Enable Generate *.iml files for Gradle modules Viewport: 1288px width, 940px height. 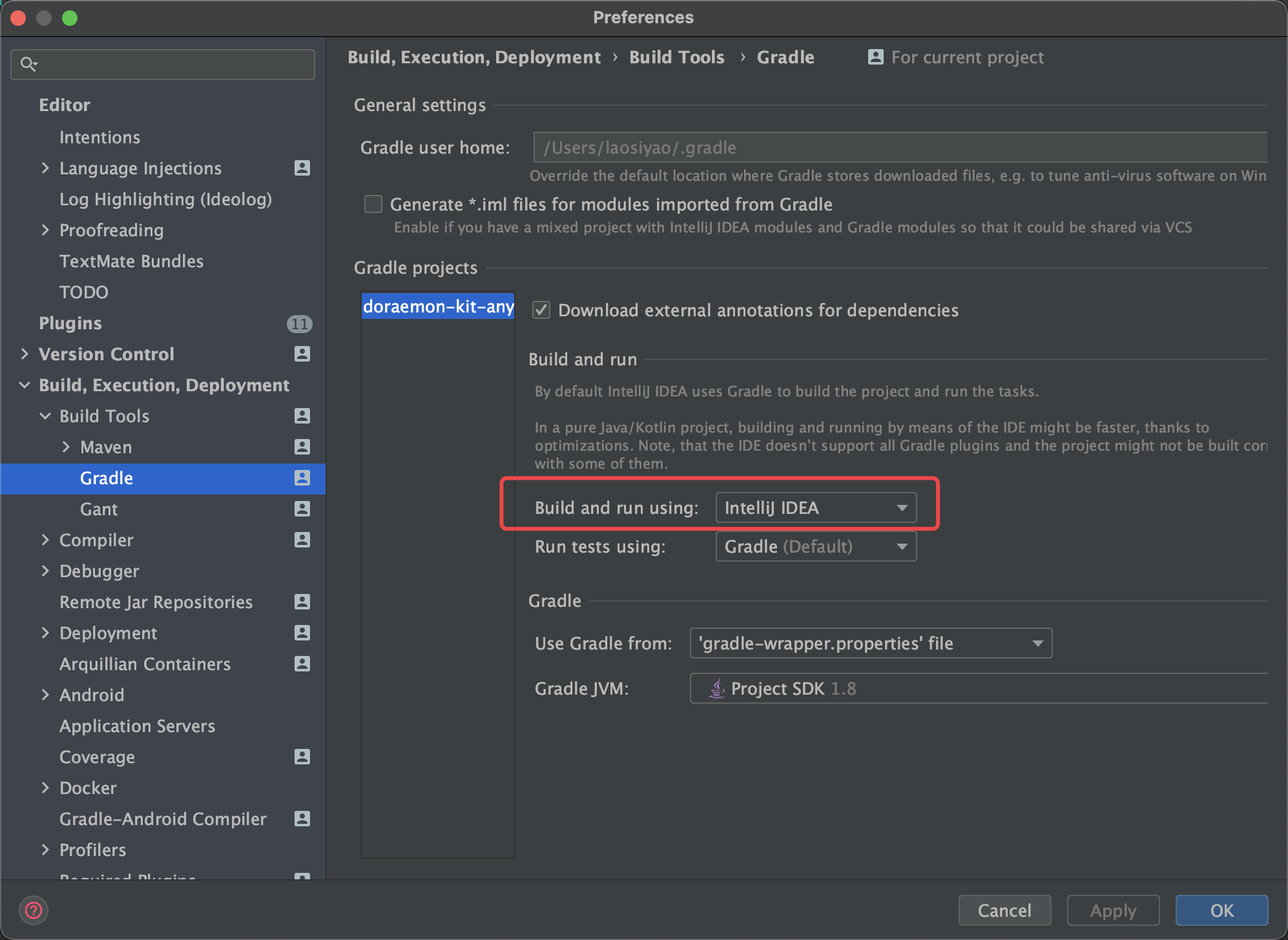point(373,204)
